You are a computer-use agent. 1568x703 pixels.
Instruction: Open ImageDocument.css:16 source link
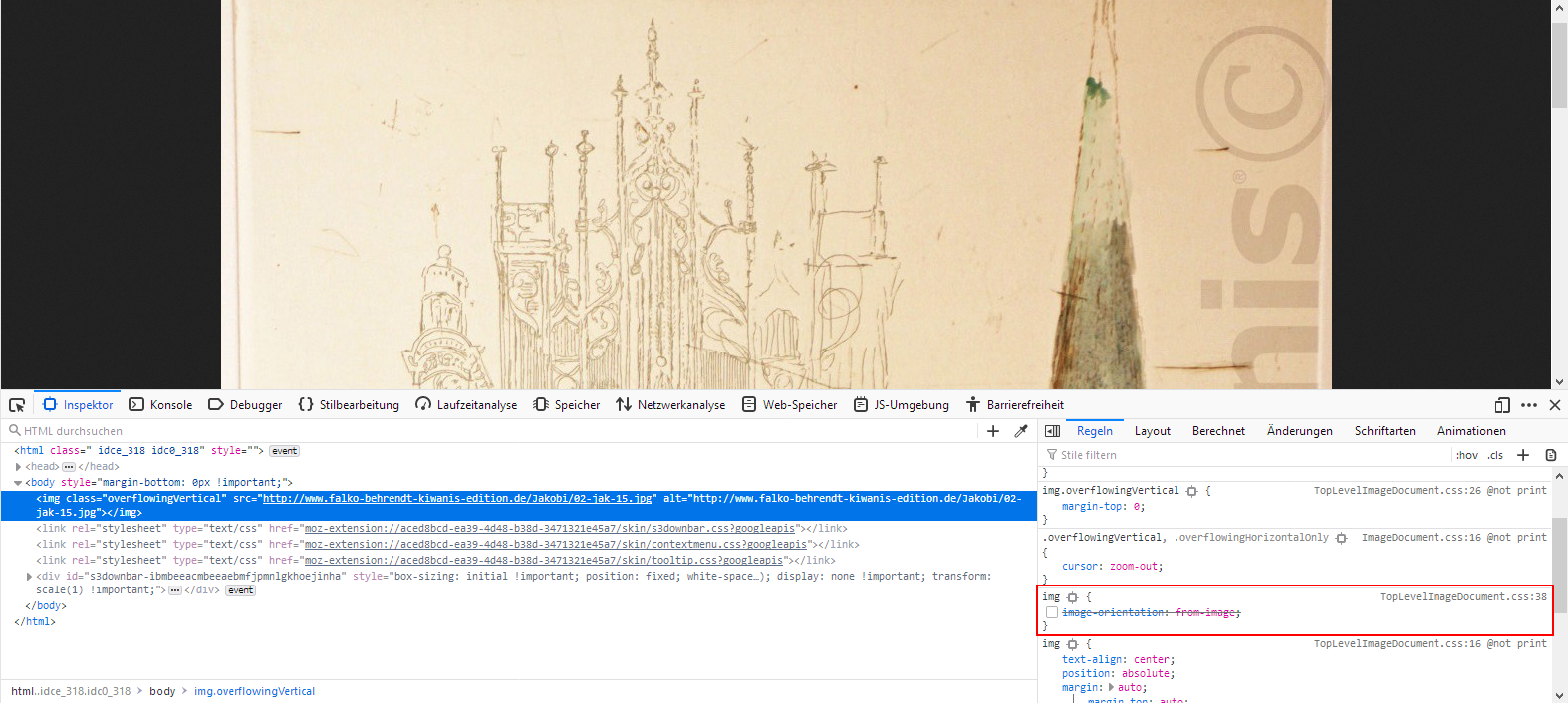(1421, 537)
